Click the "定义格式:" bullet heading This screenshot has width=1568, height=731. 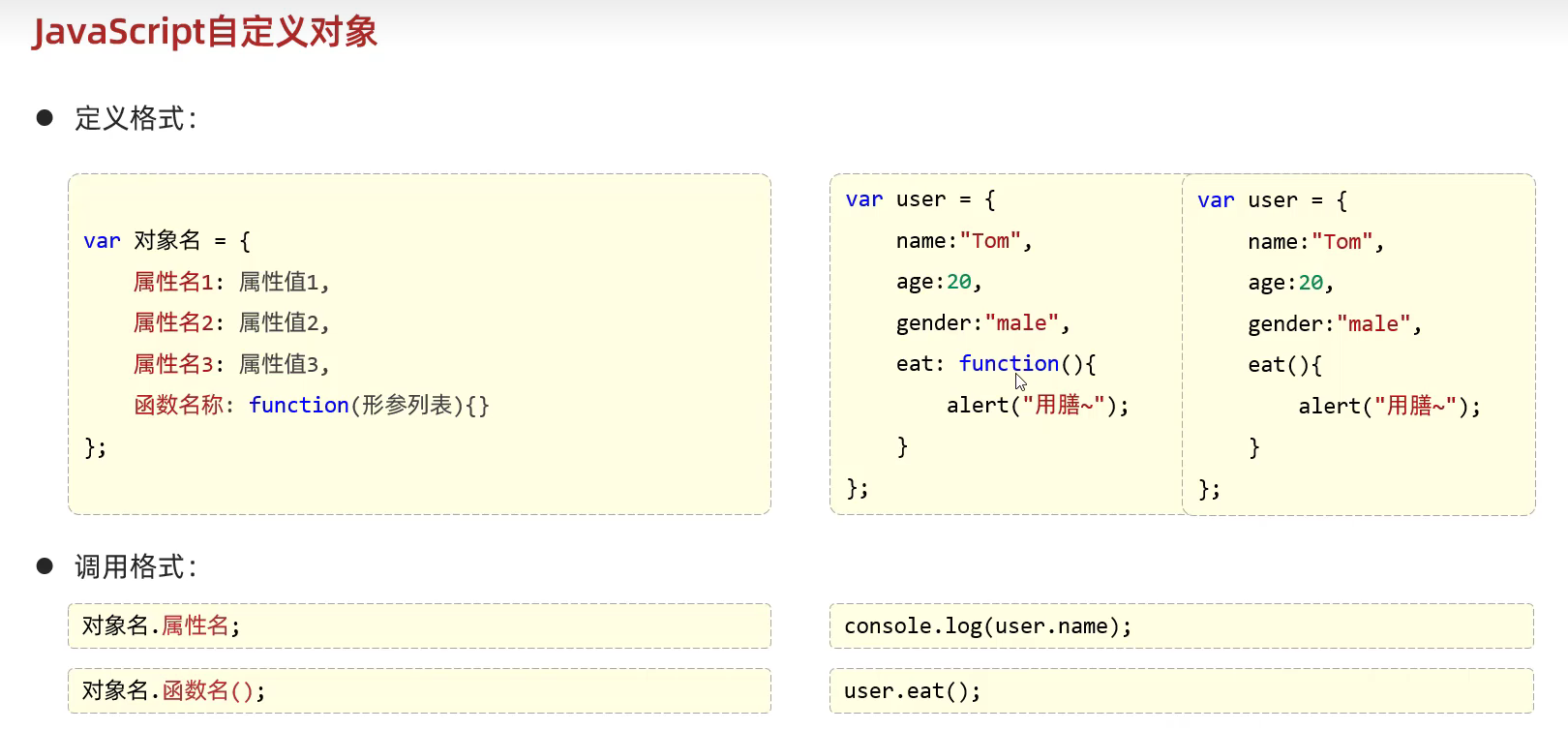[136, 118]
